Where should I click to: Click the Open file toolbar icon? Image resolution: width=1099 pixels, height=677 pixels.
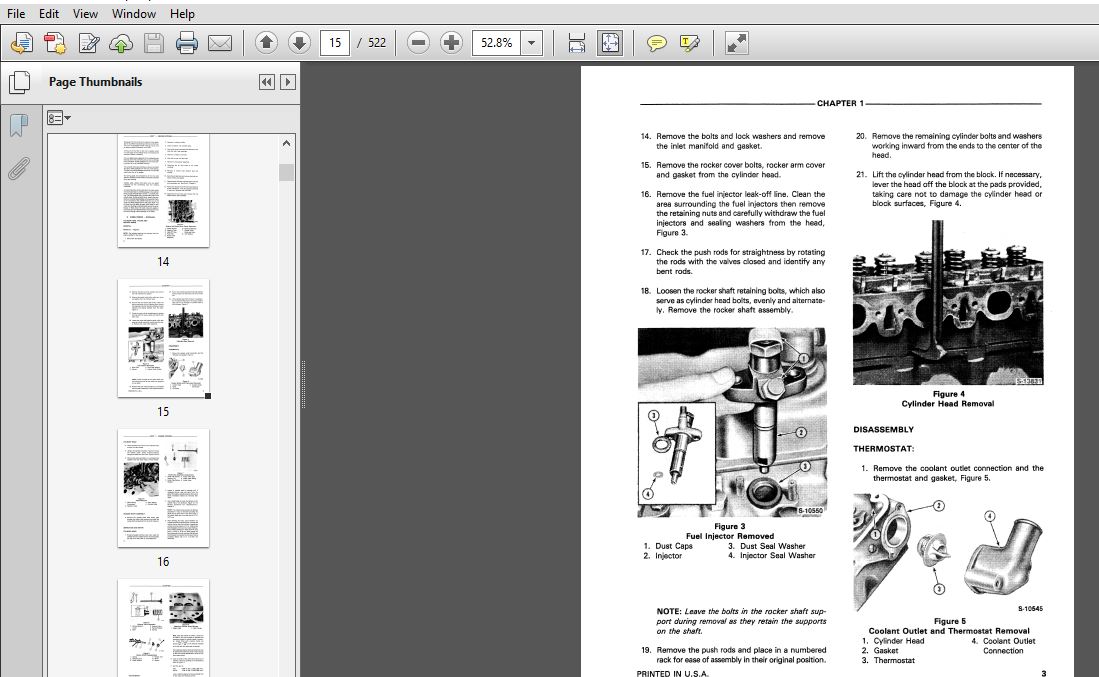pos(22,43)
